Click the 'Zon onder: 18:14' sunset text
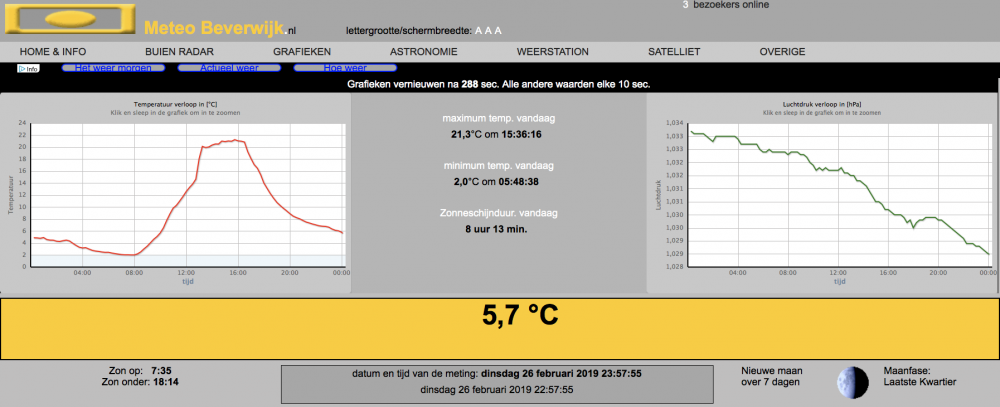 pyautogui.click(x=140, y=383)
